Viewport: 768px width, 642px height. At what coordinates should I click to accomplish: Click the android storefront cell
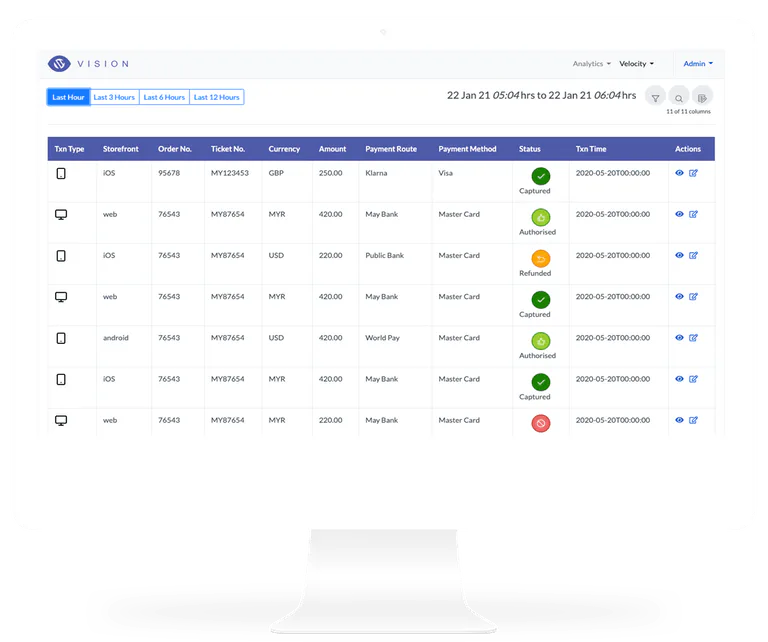pos(116,337)
